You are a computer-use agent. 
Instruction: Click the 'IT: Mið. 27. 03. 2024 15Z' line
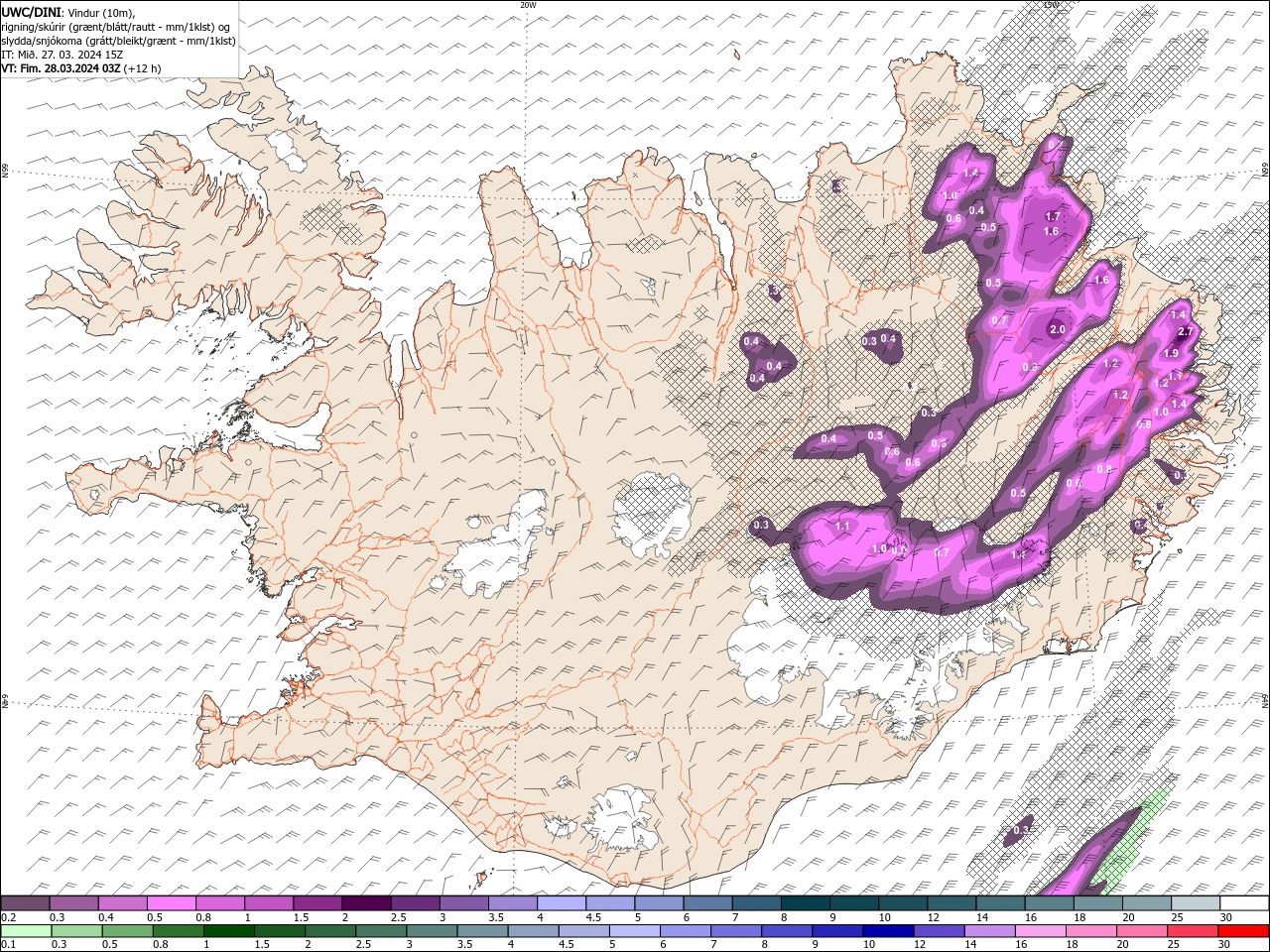(62, 55)
